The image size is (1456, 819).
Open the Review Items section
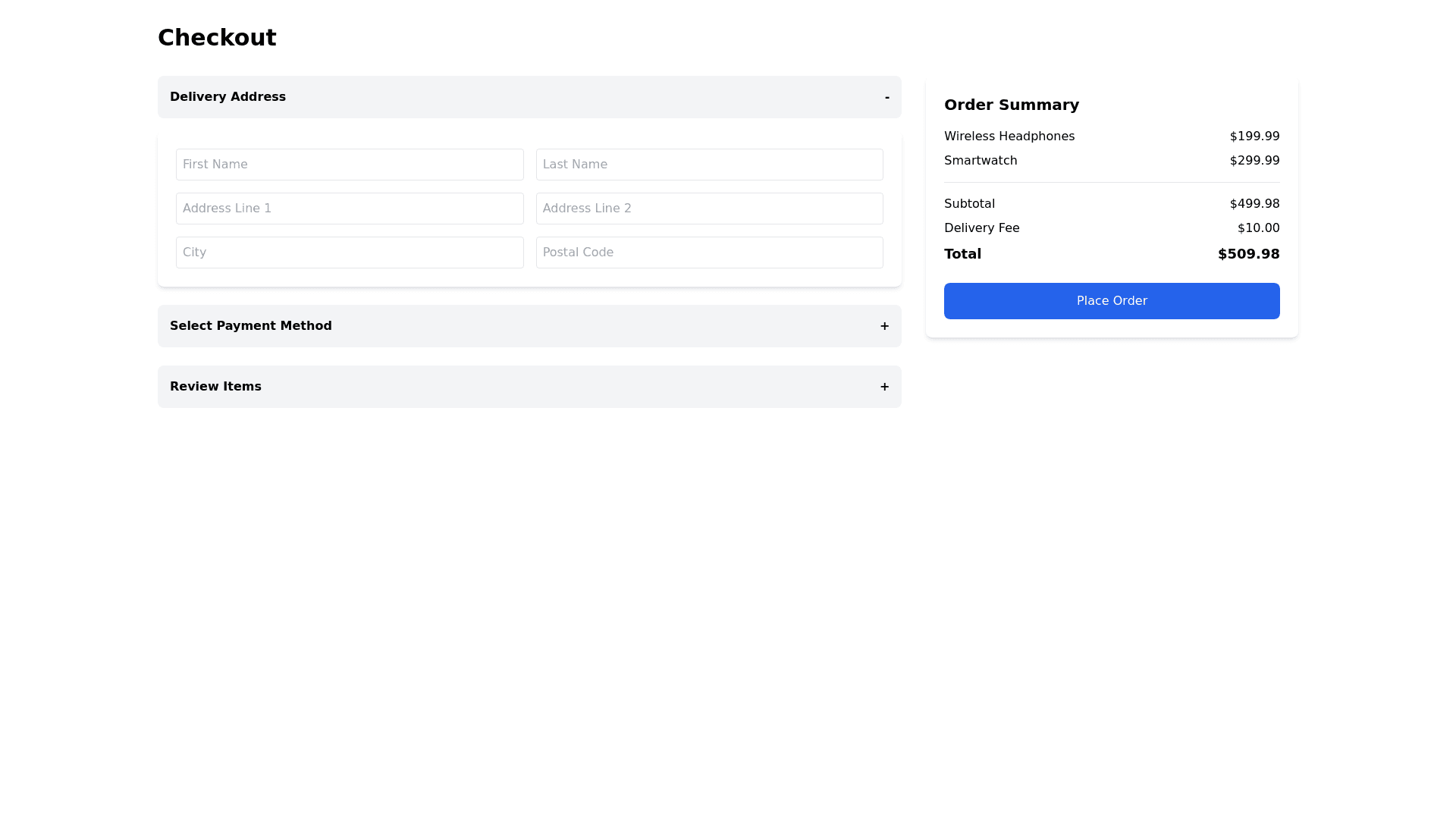(x=215, y=387)
